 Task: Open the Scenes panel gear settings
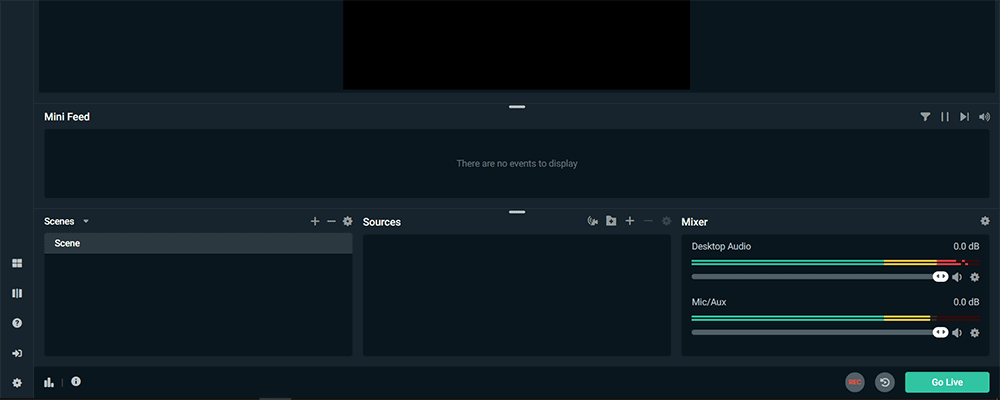pos(348,221)
